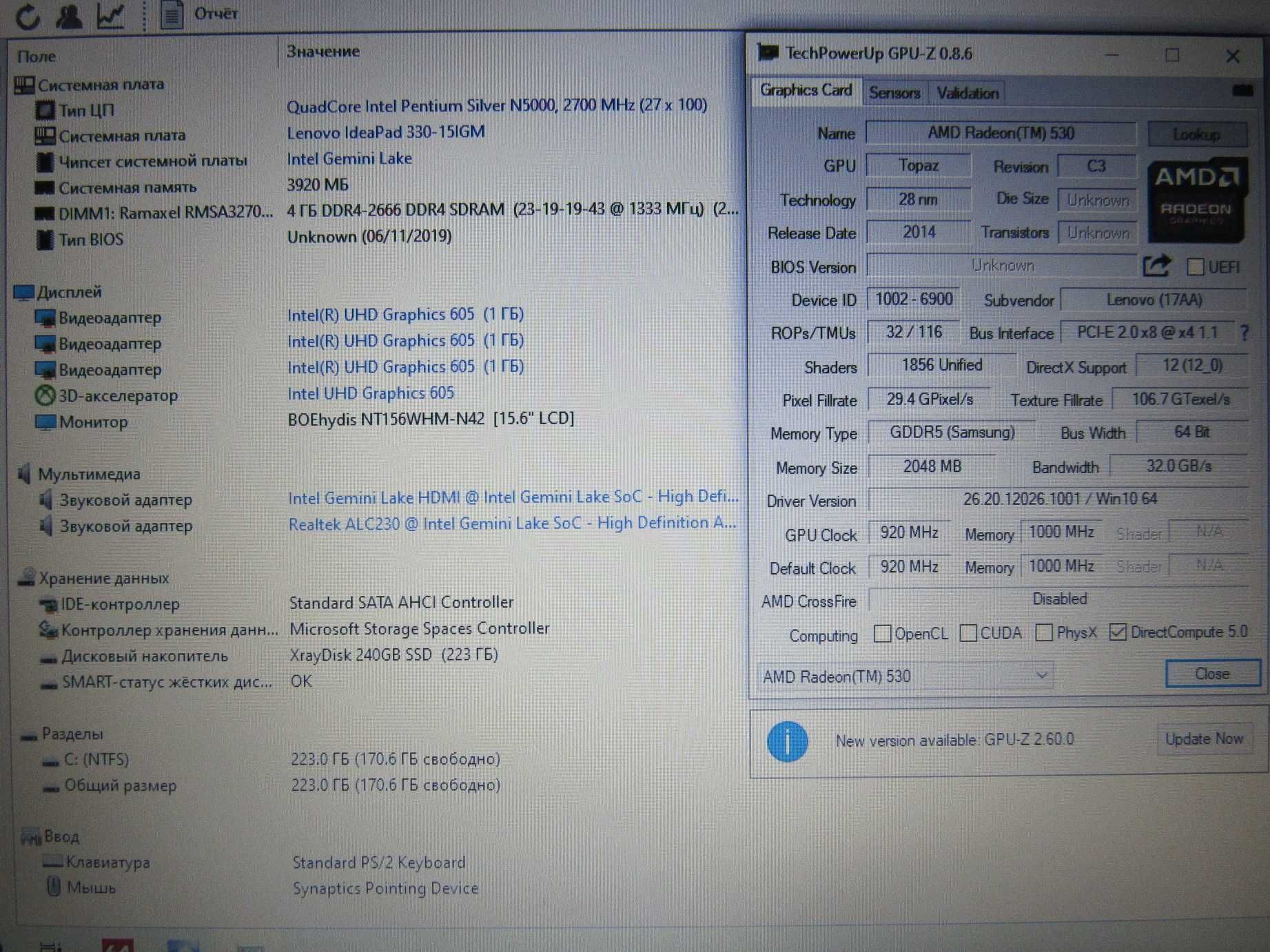
Task: Toggle the DirectCompute 5.0 checkbox
Action: tap(1118, 632)
